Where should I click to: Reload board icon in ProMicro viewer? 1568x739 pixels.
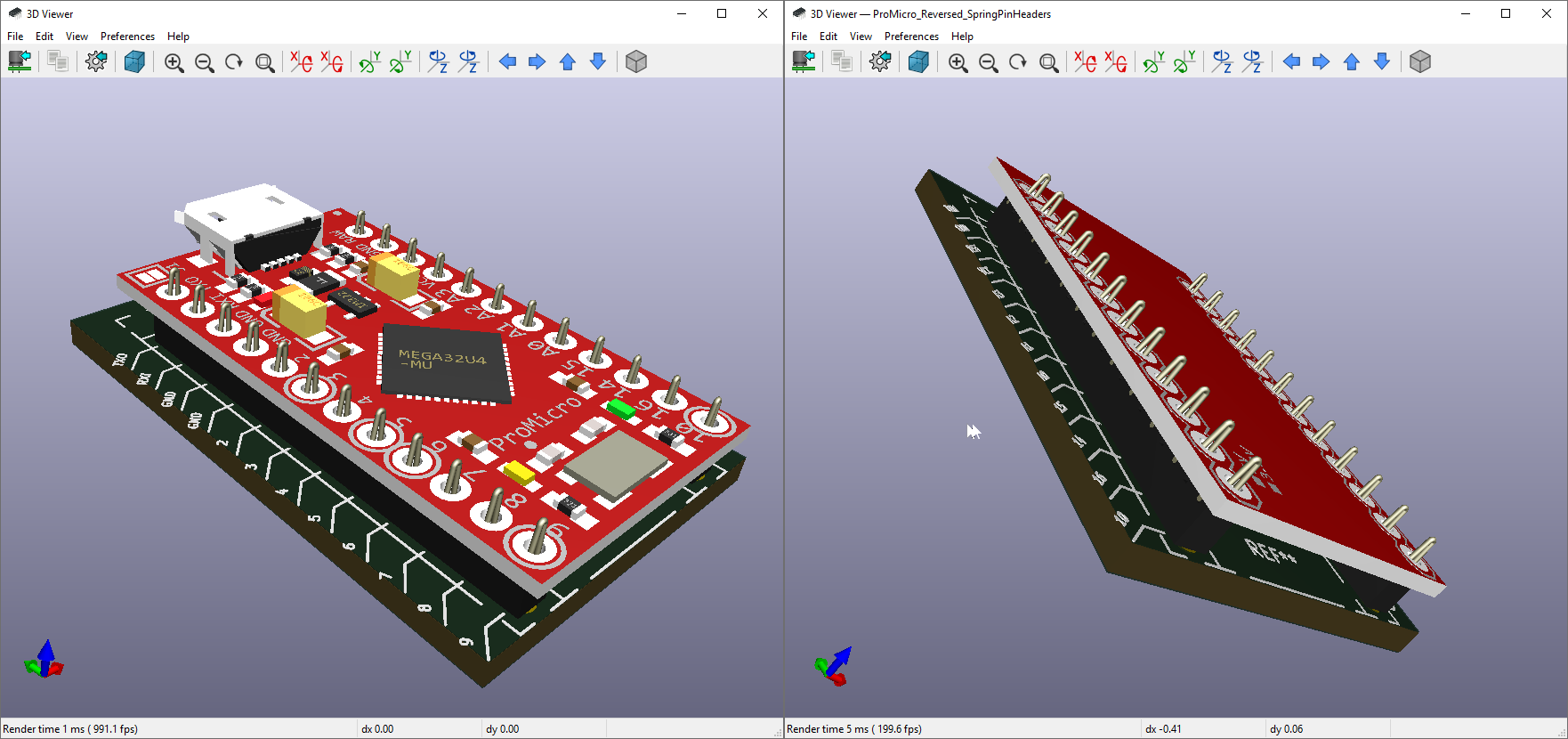click(804, 61)
